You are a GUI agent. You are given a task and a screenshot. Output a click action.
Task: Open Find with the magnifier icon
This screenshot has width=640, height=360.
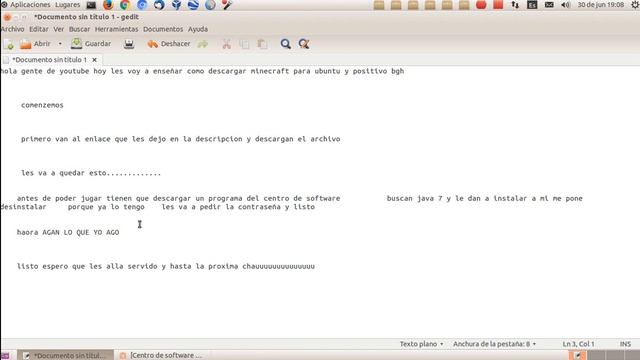click(x=286, y=44)
